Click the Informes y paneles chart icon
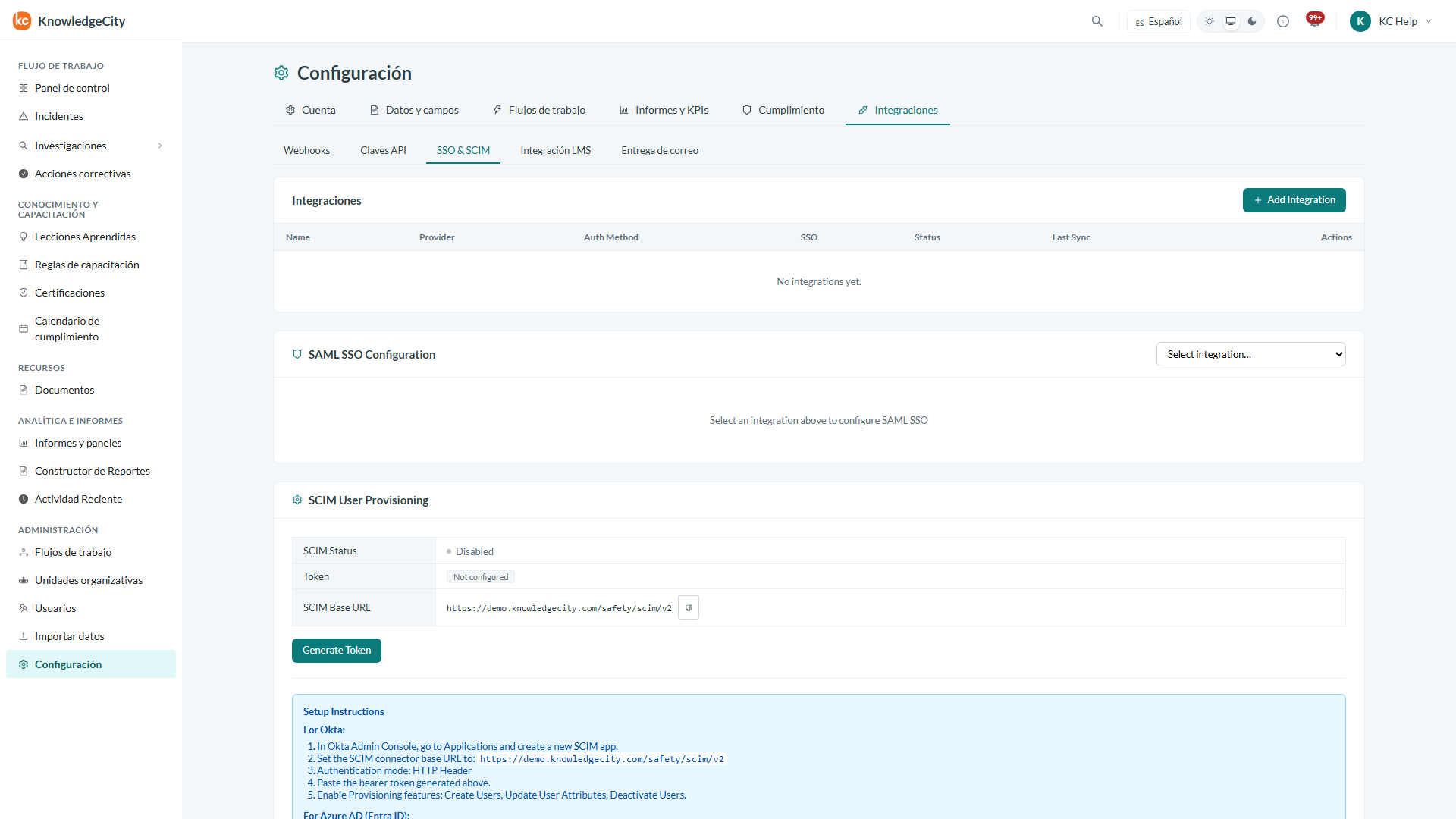The image size is (1456, 819). [x=24, y=443]
